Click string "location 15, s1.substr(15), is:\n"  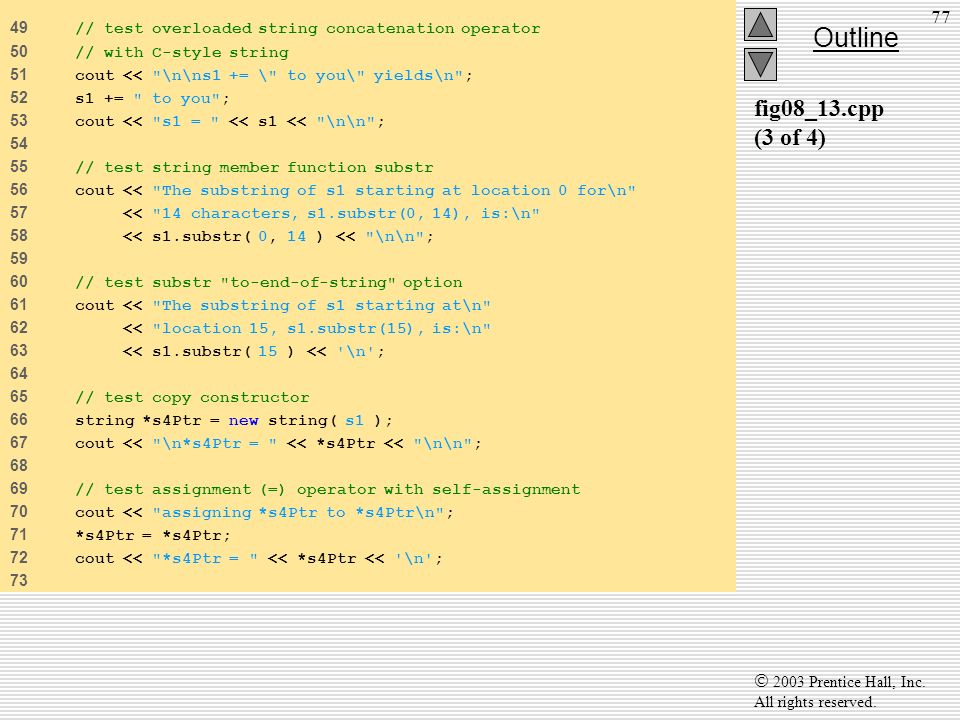tap(321, 329)
